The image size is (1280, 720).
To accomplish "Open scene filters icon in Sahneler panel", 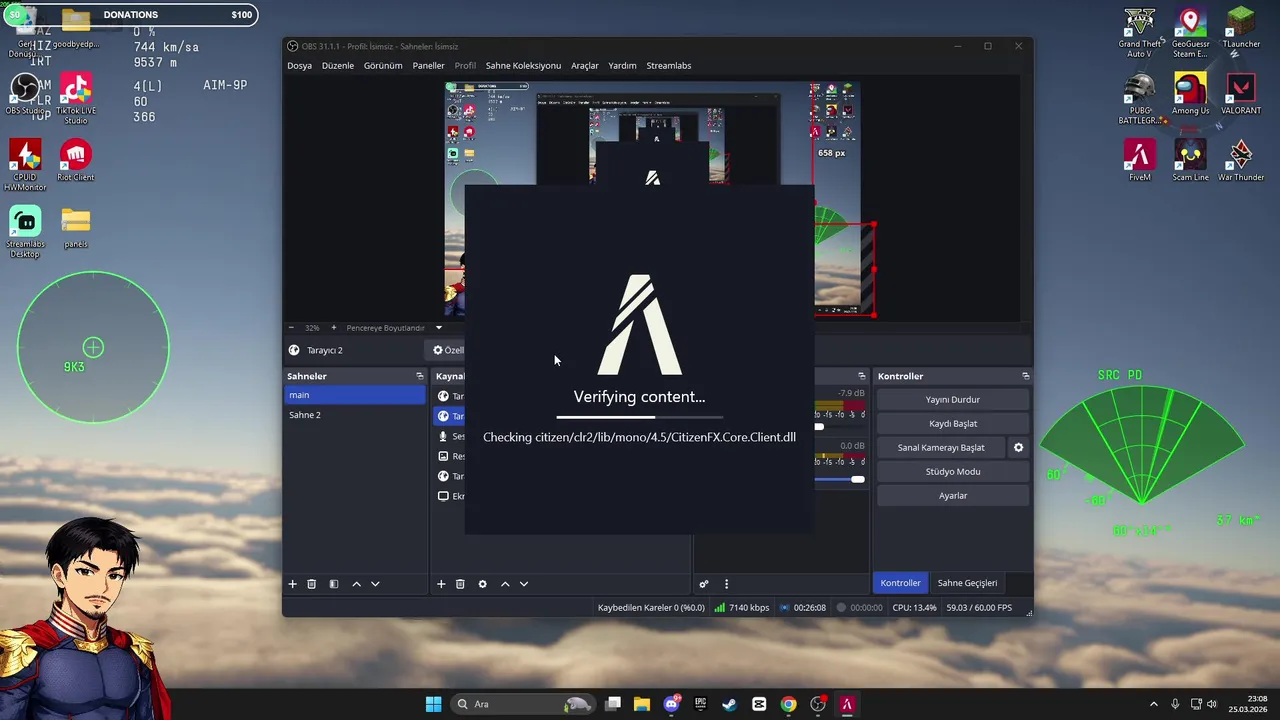I will [334, 584].
